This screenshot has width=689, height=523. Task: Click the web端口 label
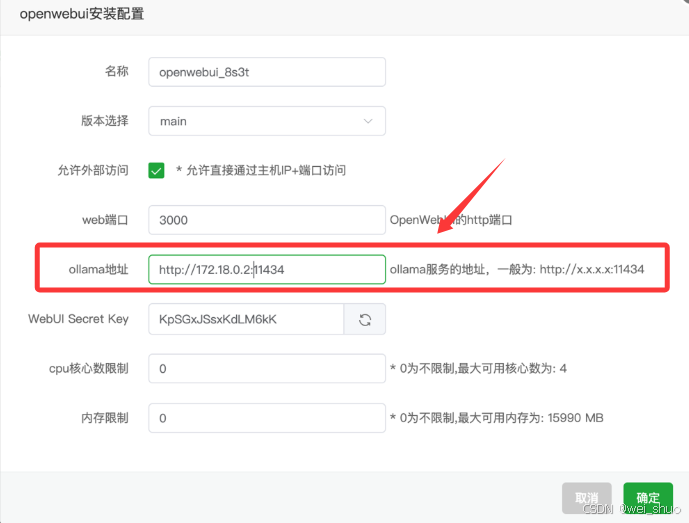click(105, 220)
